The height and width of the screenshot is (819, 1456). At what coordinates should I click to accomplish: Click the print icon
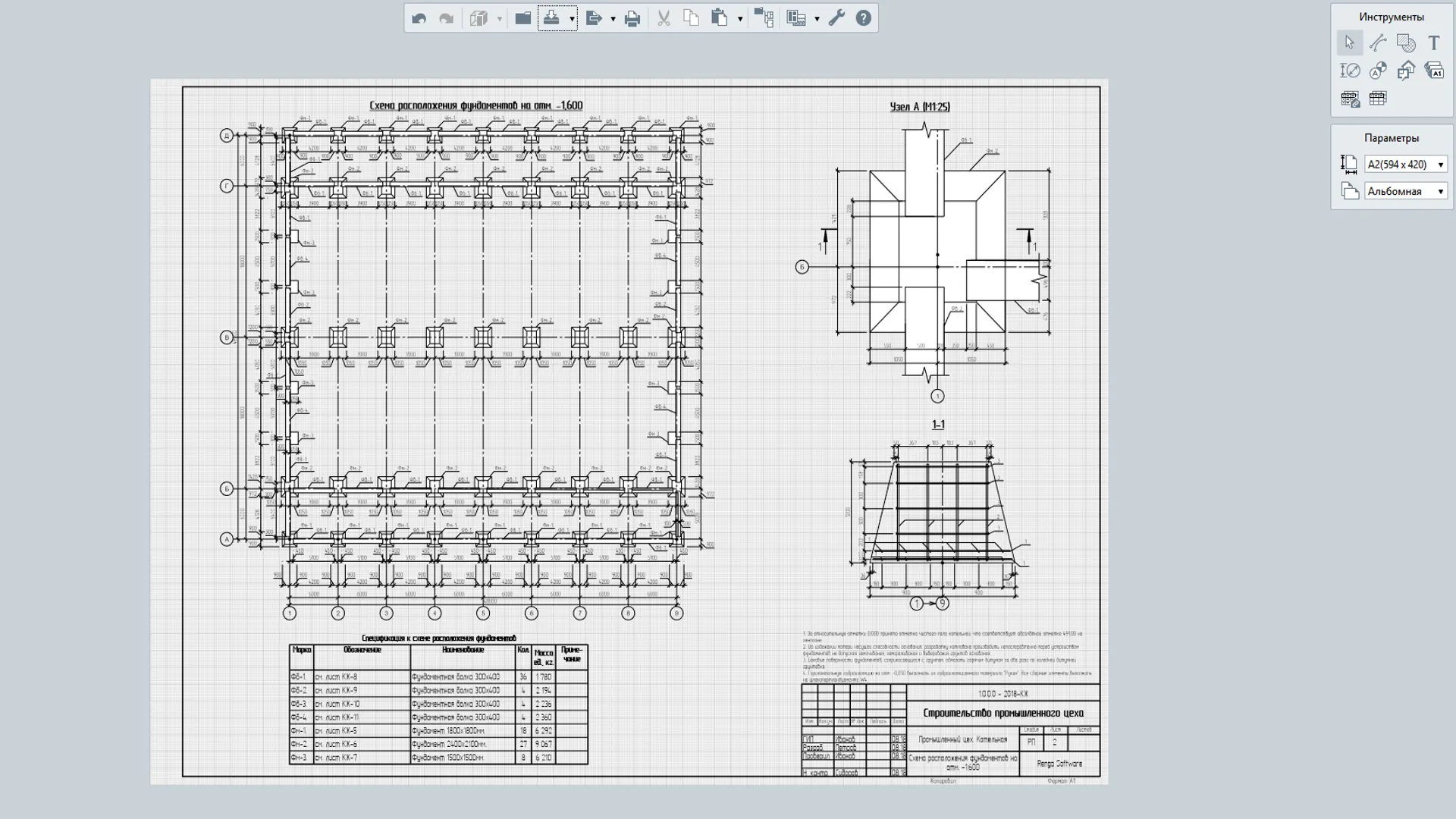[x=632, y=18]
